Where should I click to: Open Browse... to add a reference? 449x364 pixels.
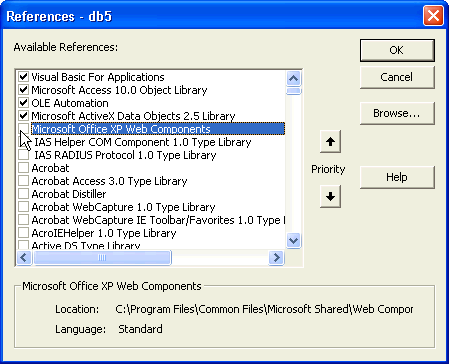point(397,113)
